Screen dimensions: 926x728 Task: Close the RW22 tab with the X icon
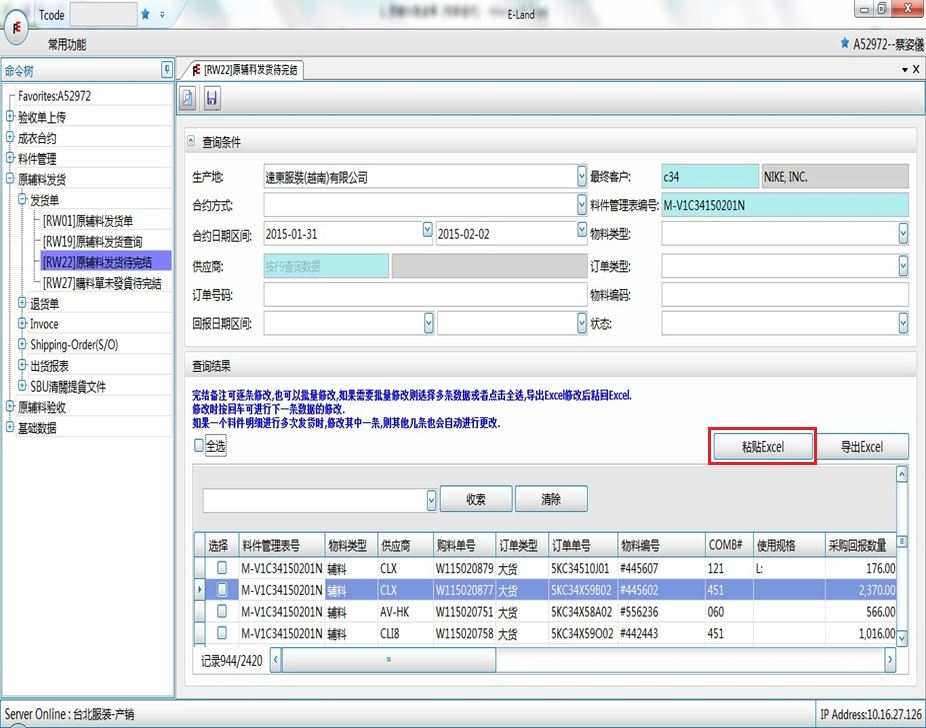point(916,70)
